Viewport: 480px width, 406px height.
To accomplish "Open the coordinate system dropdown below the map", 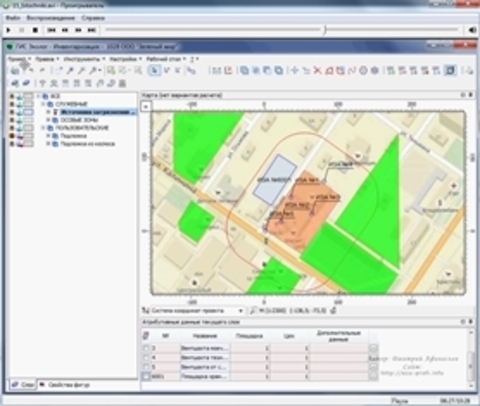I will (x=197, y=311).
